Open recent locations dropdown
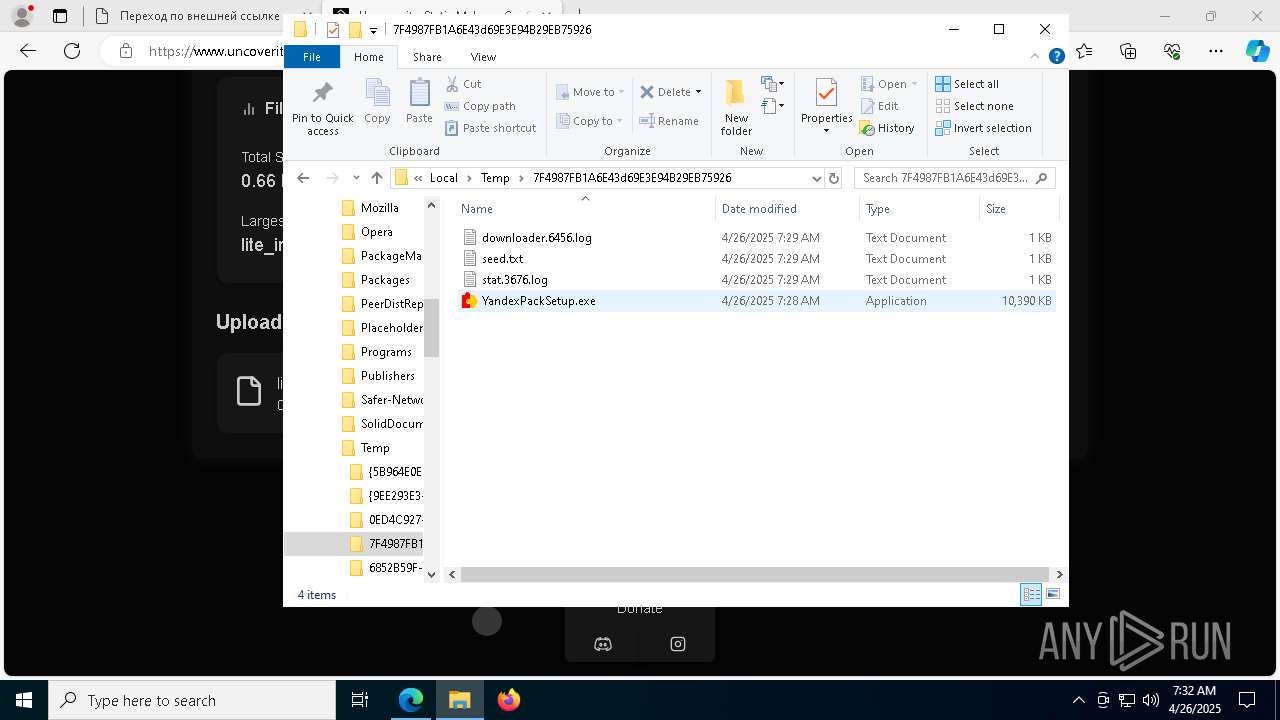 [356, 178]
